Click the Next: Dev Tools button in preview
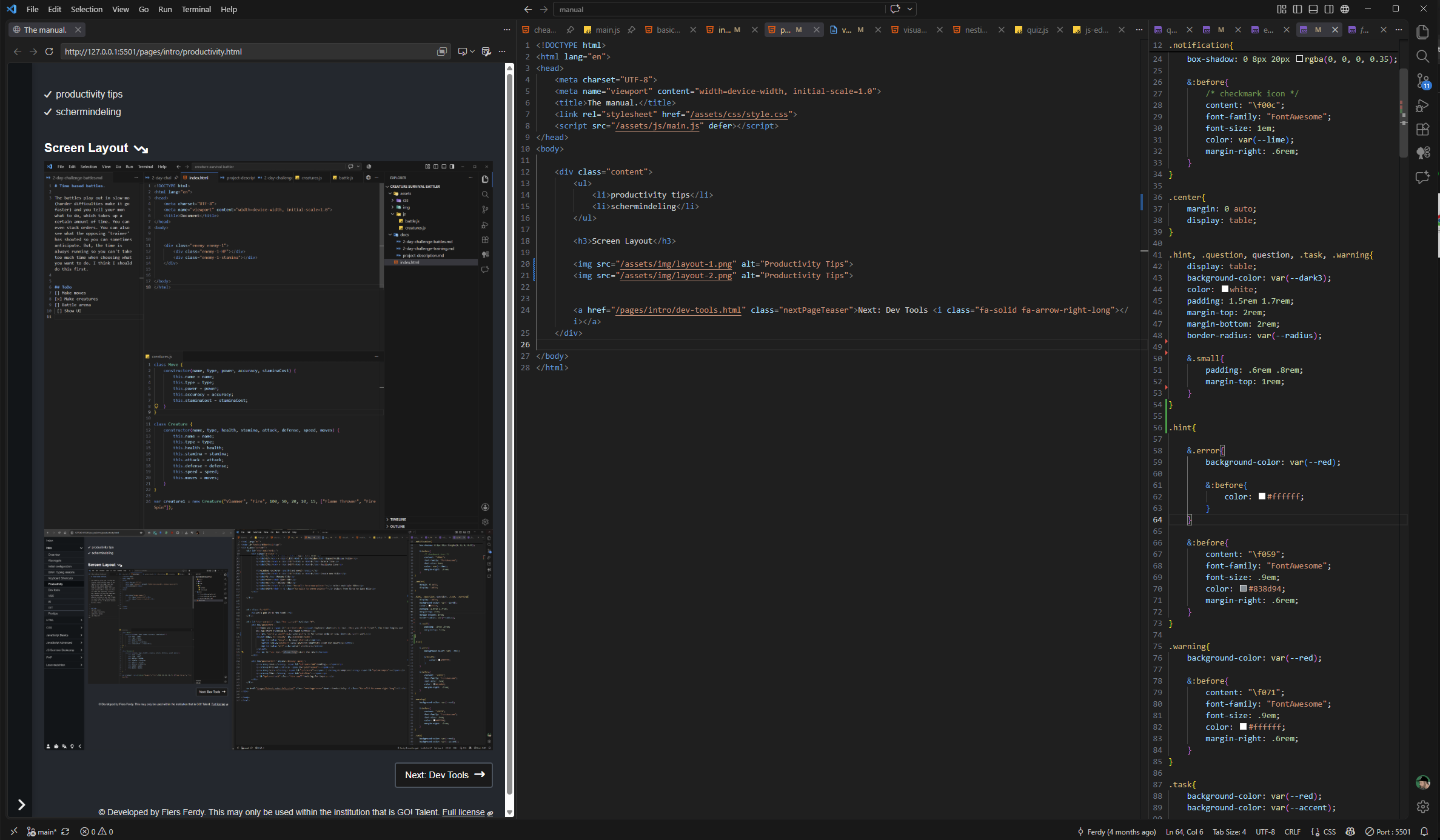This screenshot has width=1440, height=840. pos(444,775)
